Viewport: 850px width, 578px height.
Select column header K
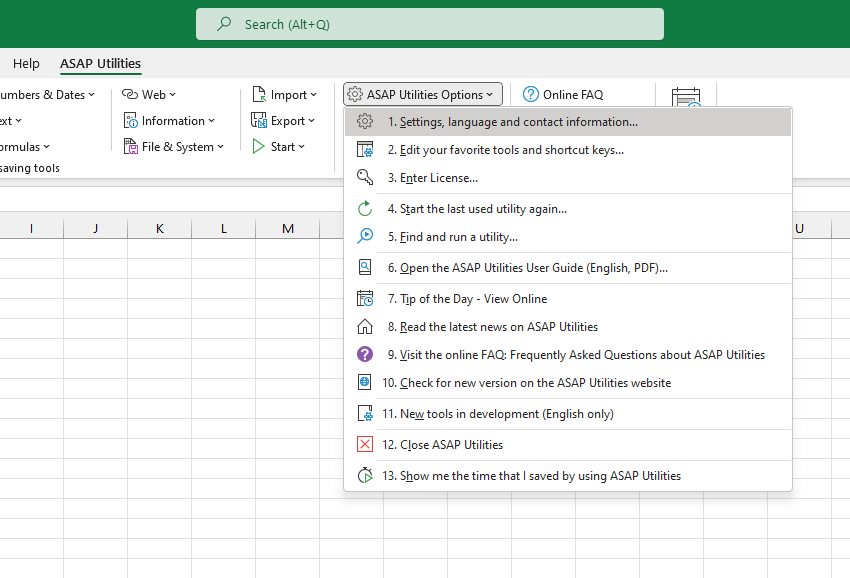tap(159, 228)
